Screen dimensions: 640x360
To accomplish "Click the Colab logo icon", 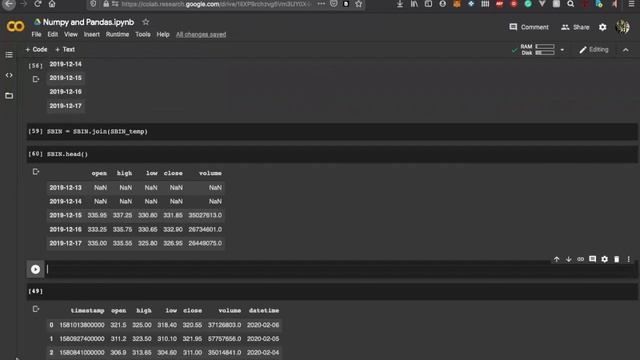I will pos(16,27).
